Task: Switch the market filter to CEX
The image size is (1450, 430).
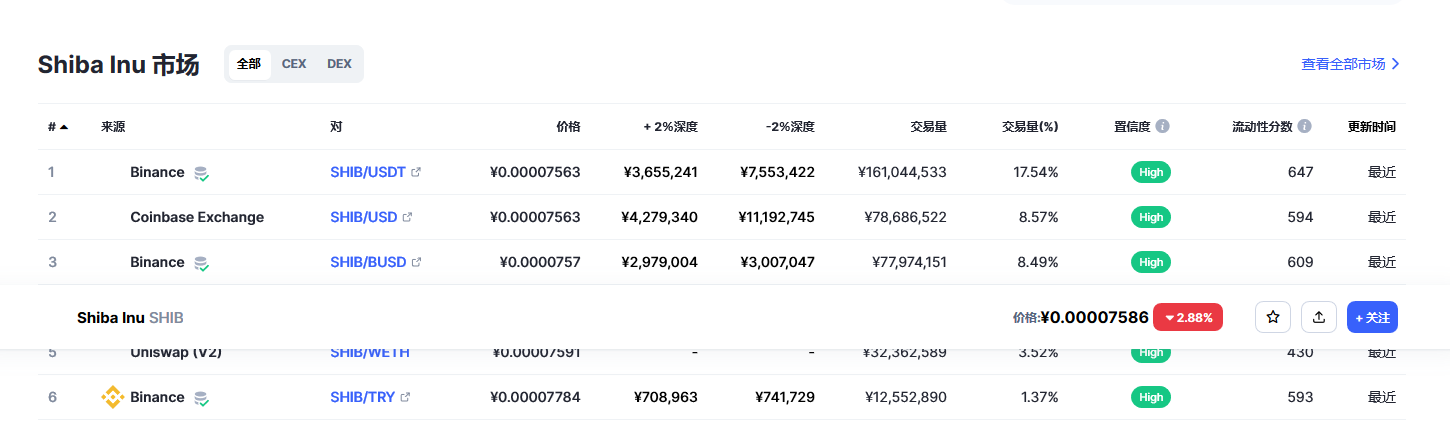Action: point(294,64)
